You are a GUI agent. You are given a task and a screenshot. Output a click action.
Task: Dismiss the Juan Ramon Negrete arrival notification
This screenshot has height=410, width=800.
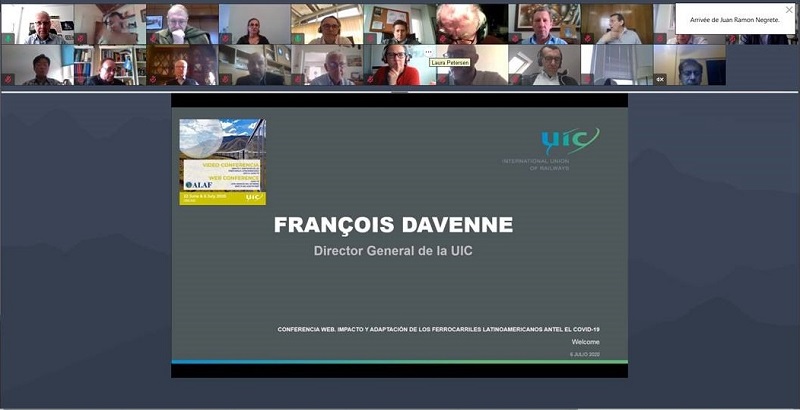coord(789,10)
